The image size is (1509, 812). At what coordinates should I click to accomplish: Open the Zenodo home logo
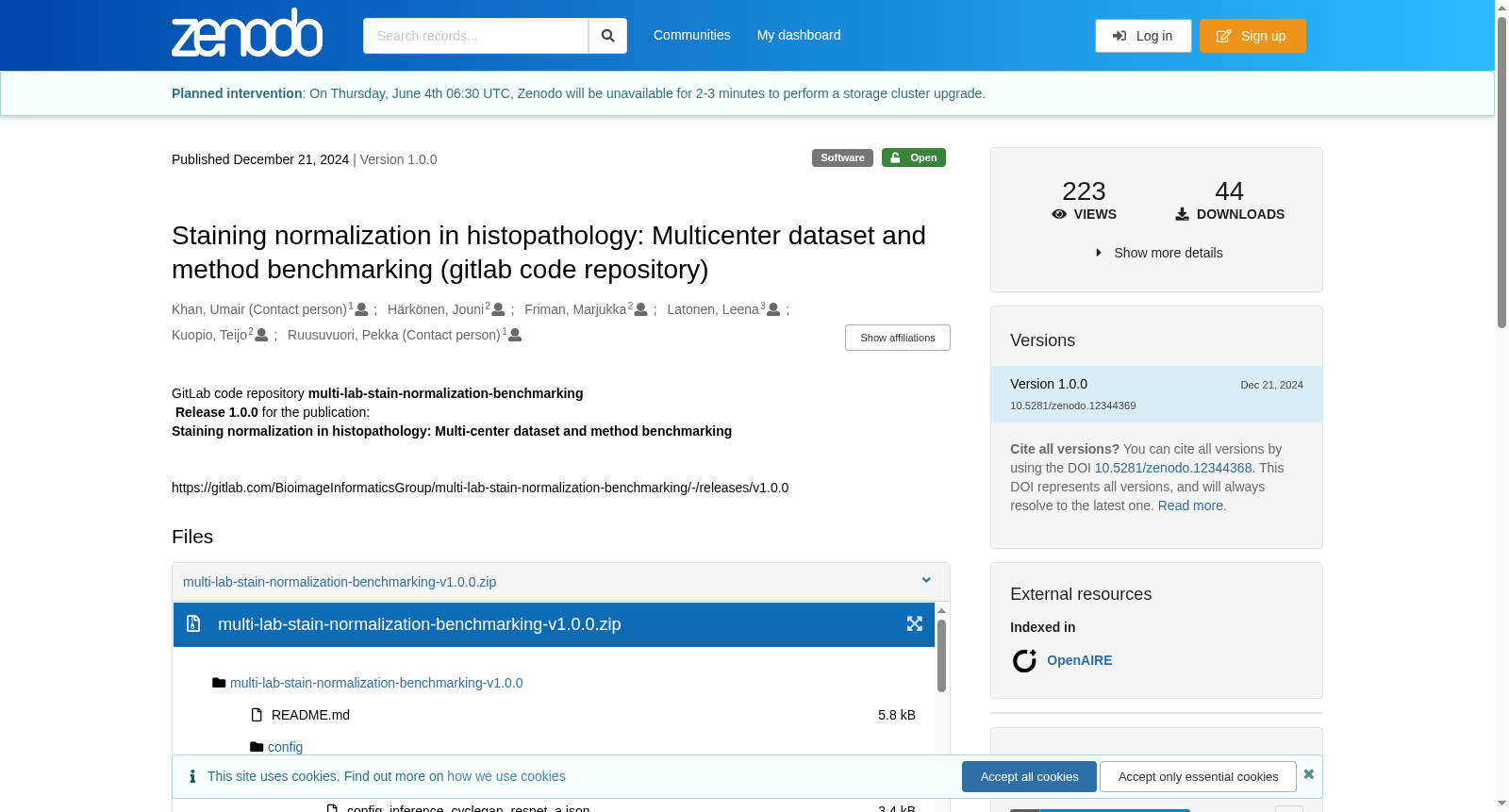247,34
